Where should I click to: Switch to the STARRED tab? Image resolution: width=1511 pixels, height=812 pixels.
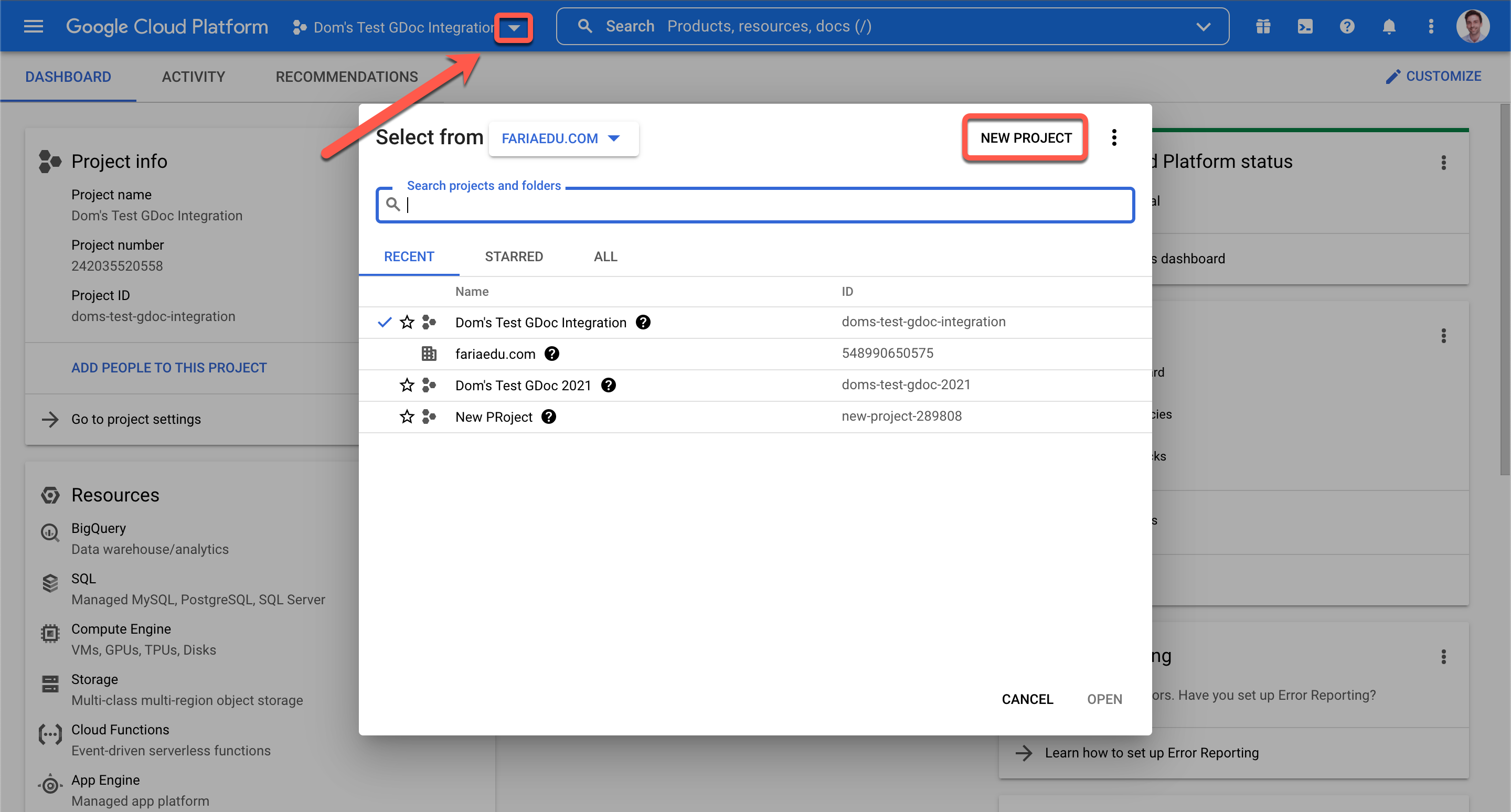tap(514, 257)
